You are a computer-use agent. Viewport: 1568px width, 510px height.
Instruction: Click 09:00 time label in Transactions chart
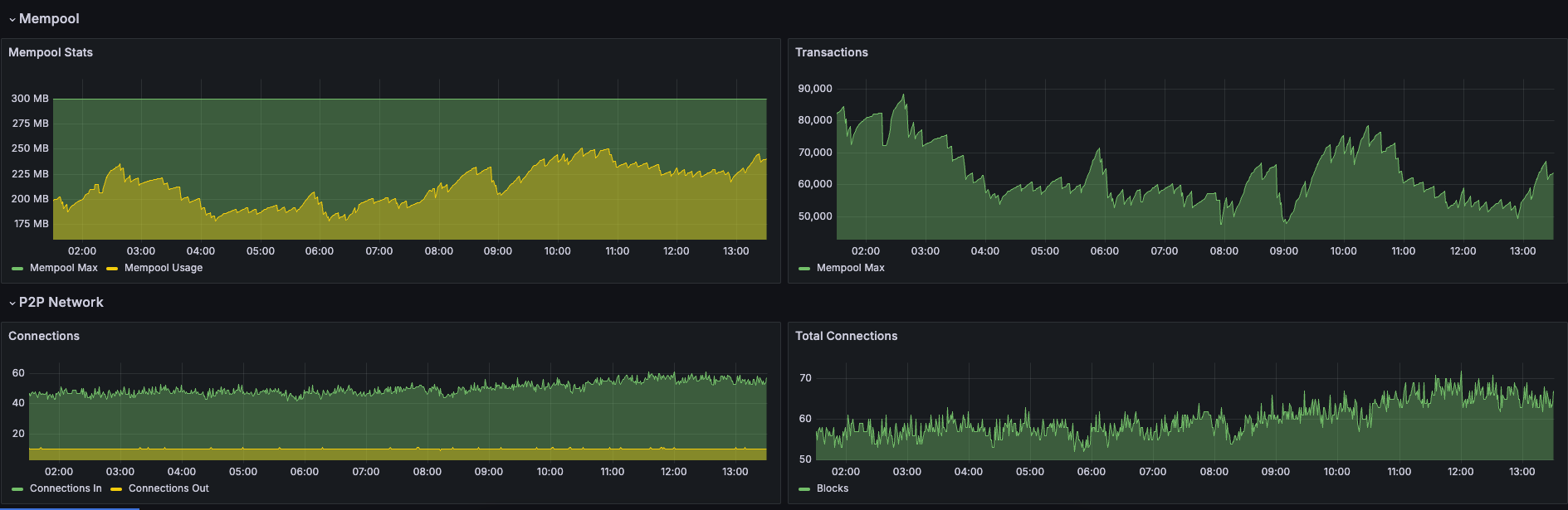click(1284, 251)
